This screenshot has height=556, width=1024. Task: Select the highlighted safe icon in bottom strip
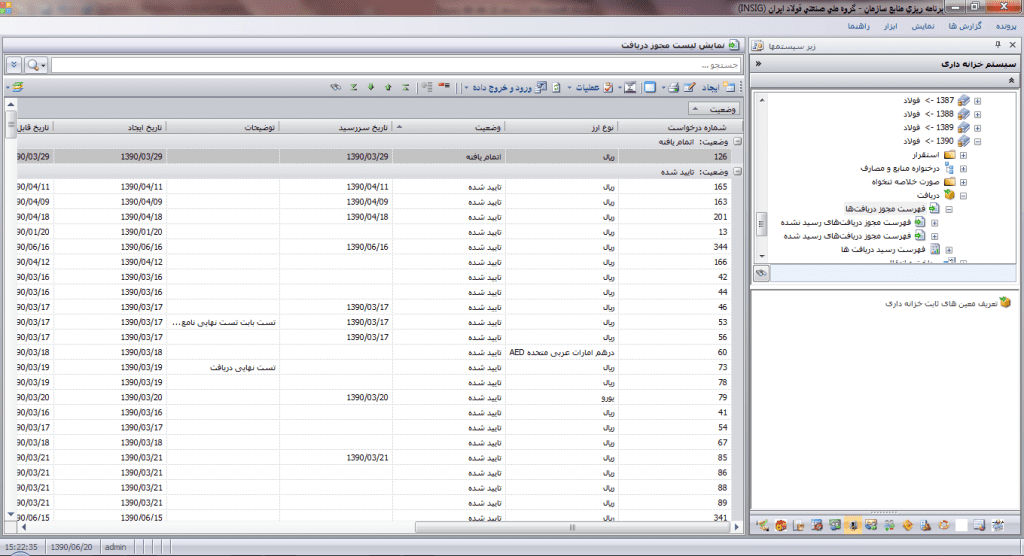click(x=854, y=525)
